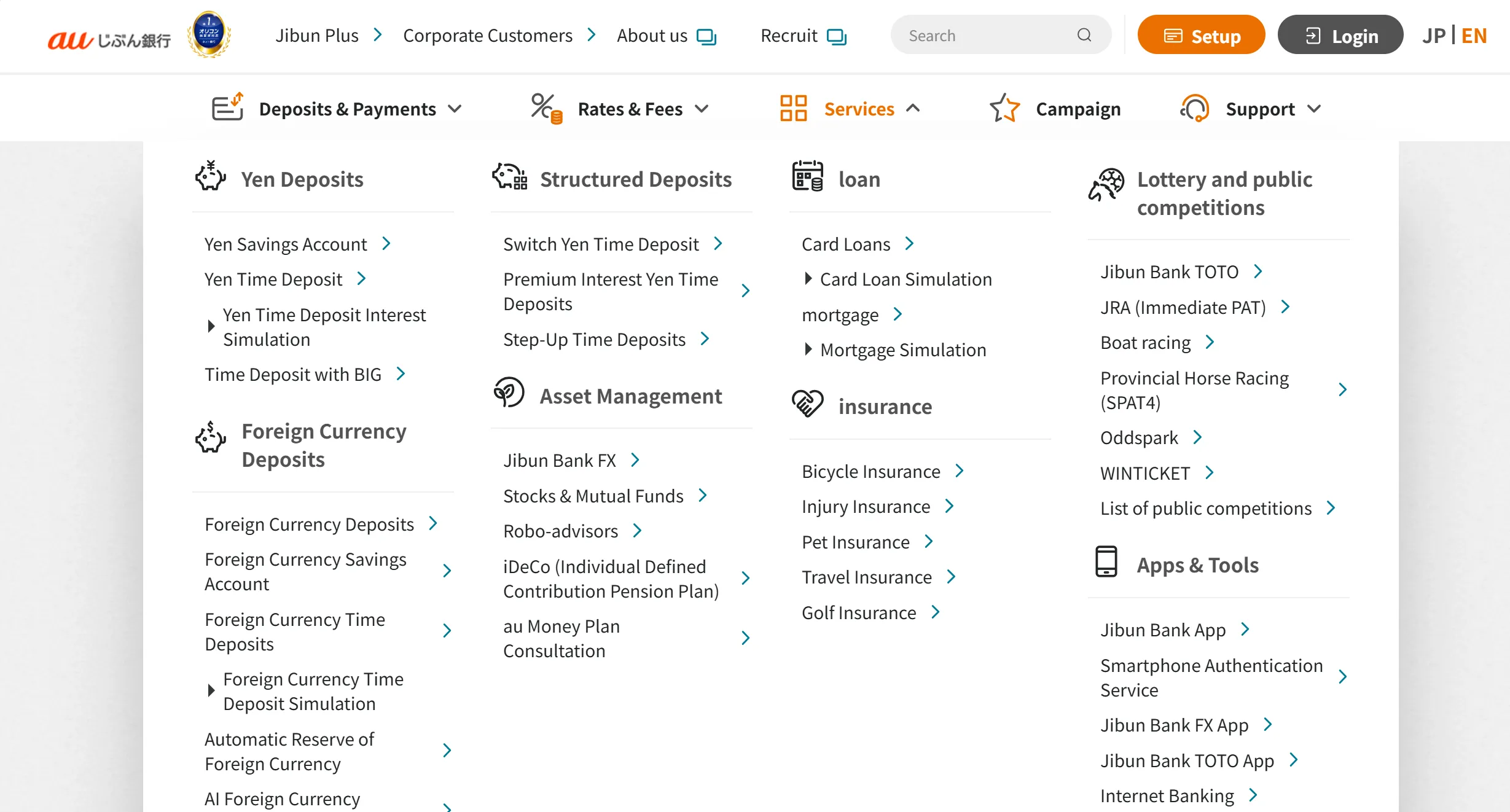This screenshot has width=1510, height=812.
Task: Click the arrow next to Jibun Bank TOTO
Action: (x=1258, y=271)
